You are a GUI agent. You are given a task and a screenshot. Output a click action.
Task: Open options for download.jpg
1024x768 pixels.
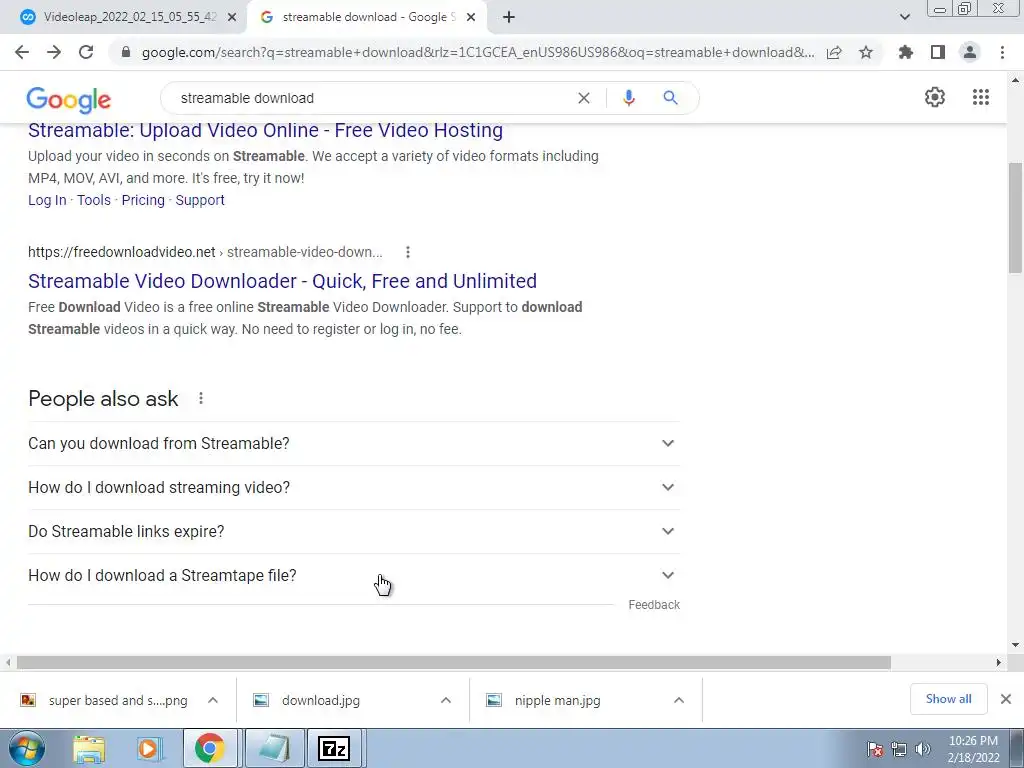[446, 700]
